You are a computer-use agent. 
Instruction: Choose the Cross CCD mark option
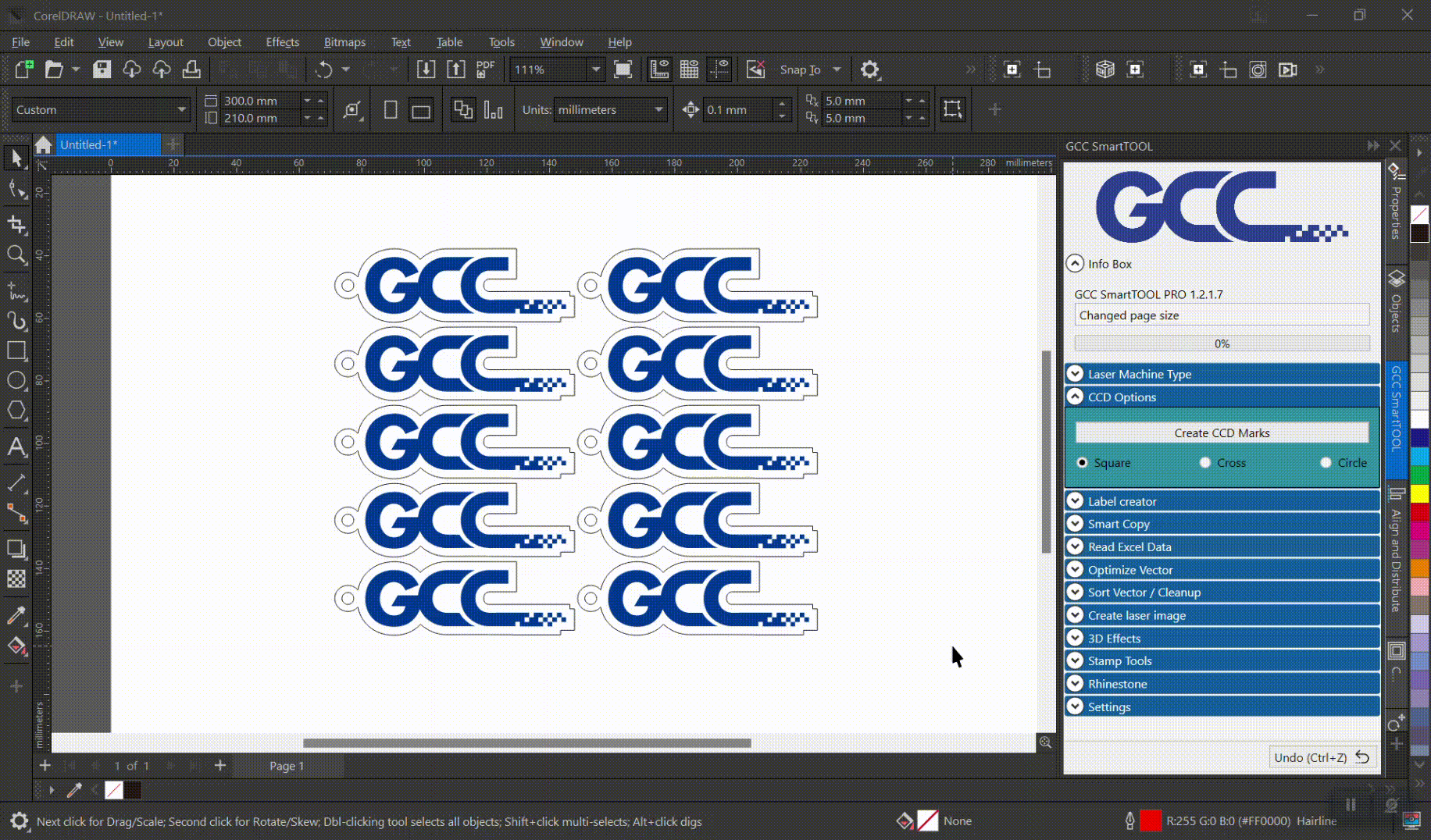(x=1205, y=463)
